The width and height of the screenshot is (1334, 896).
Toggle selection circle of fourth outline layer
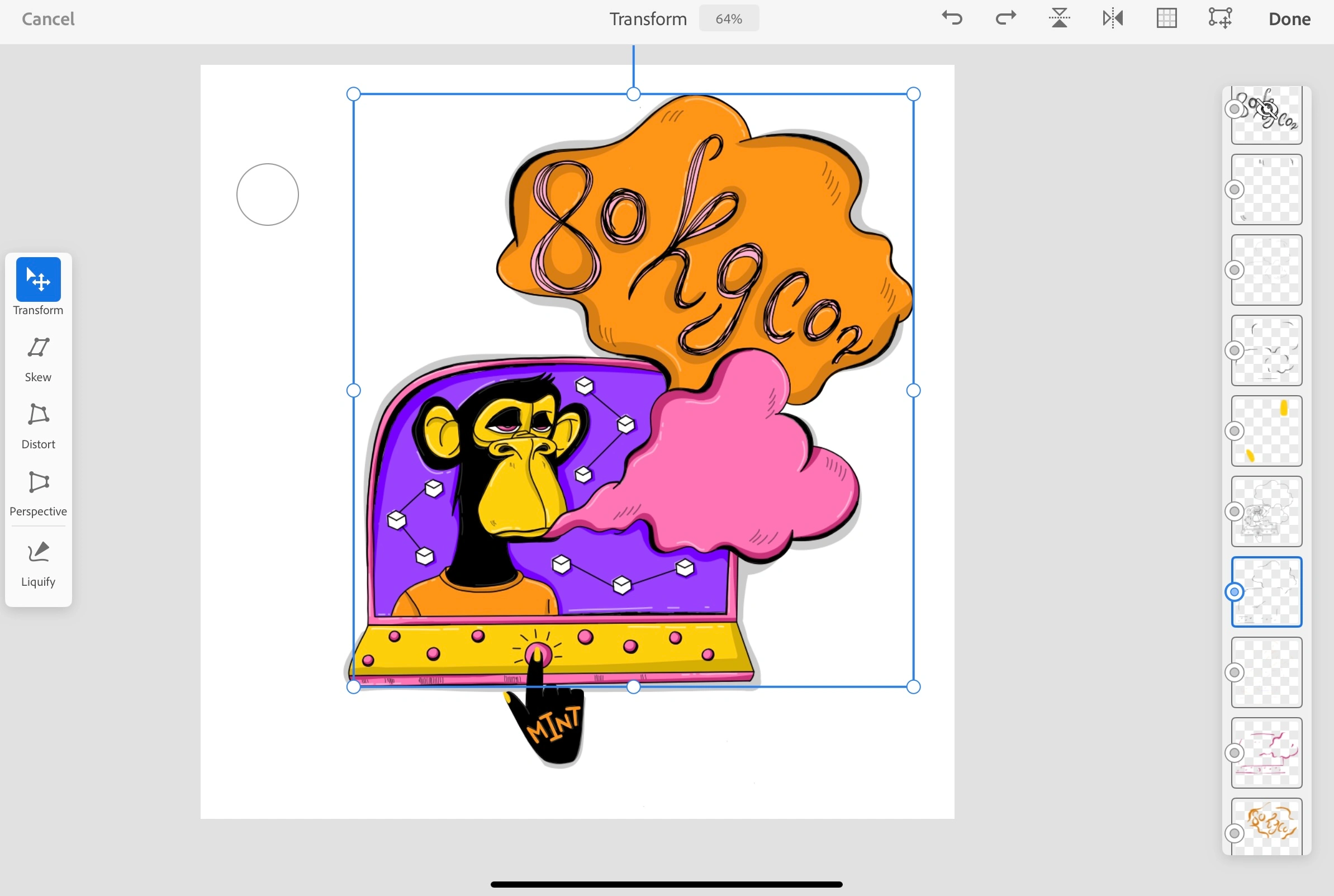point(1235,350)
